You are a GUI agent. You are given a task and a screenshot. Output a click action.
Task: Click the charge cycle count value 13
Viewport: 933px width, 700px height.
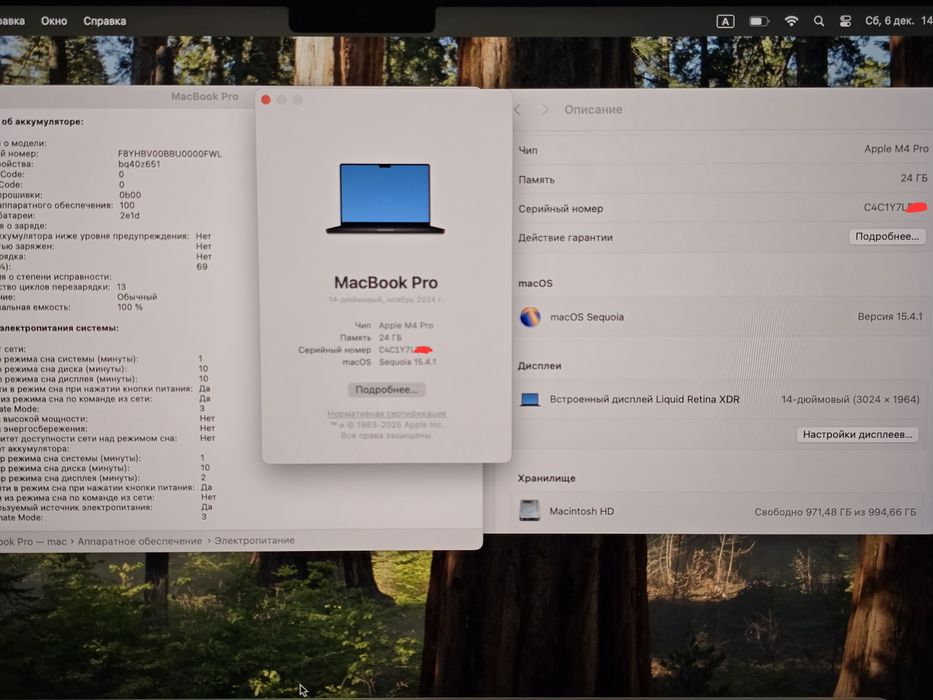tap(121, 286)
